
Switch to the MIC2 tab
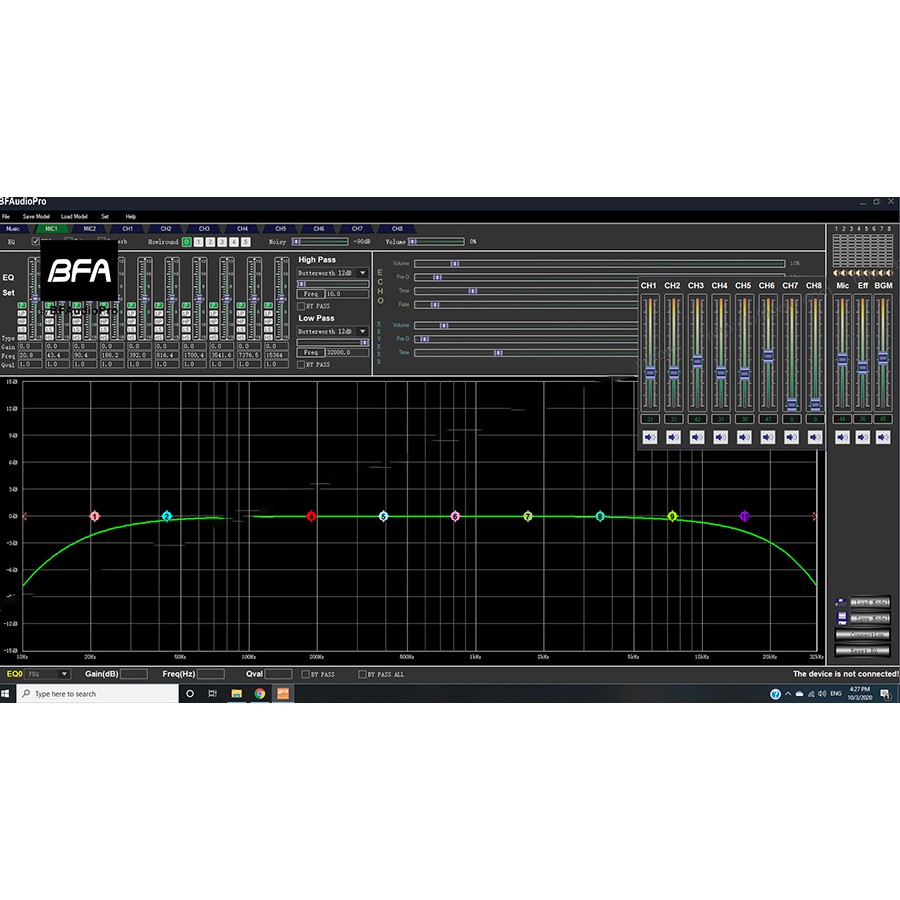pos(90,228)
